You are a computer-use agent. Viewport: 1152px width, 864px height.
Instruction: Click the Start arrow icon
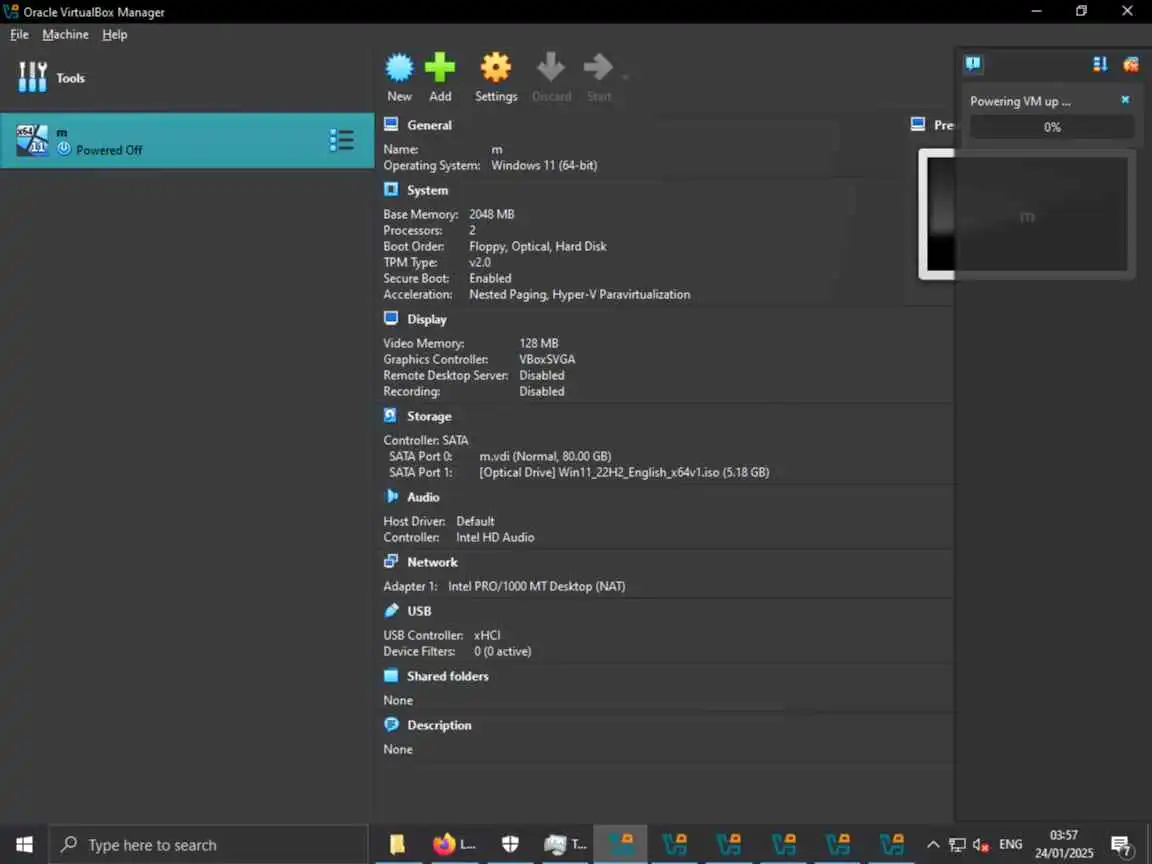[x=598, y=68]
